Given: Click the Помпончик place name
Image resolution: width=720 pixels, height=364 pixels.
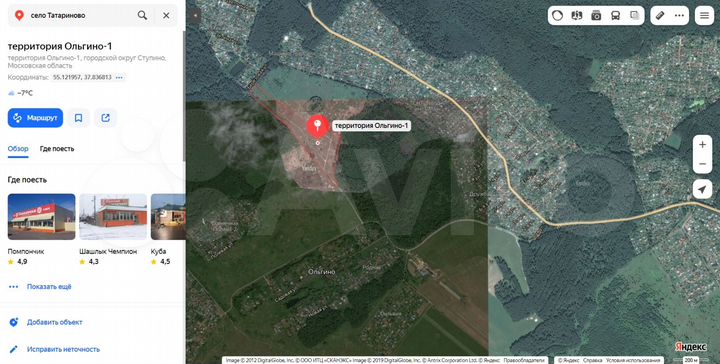Looking at the screenshot, I should click(26, 252).
